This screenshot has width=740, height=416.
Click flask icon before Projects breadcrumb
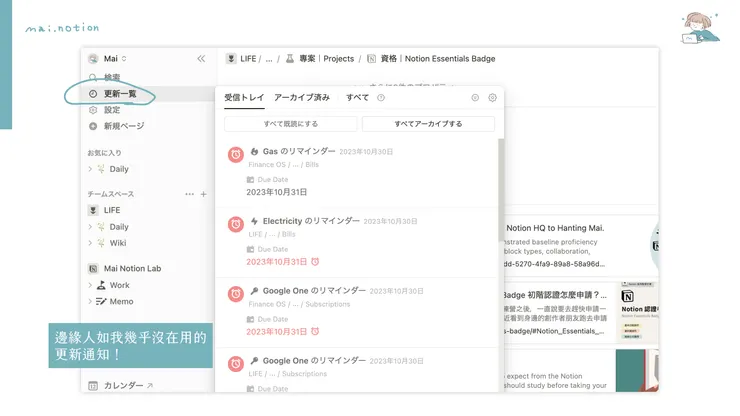[290, 59]
